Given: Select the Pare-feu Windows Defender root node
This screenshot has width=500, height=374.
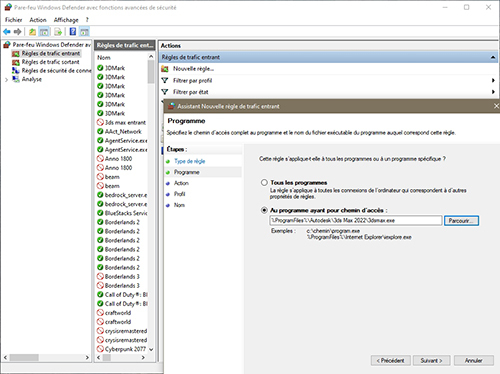Looking at the screenshot, I should [x=51, y=45].
